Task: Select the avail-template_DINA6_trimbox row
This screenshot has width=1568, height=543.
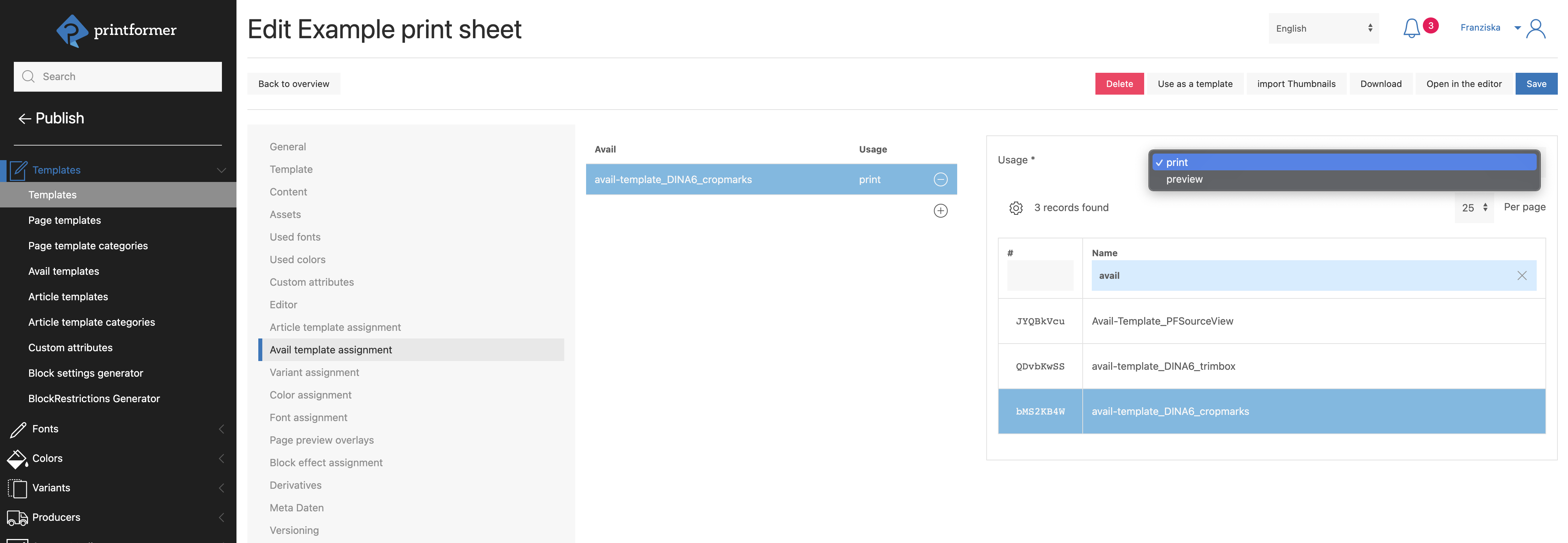Action: click(1165, 366)
